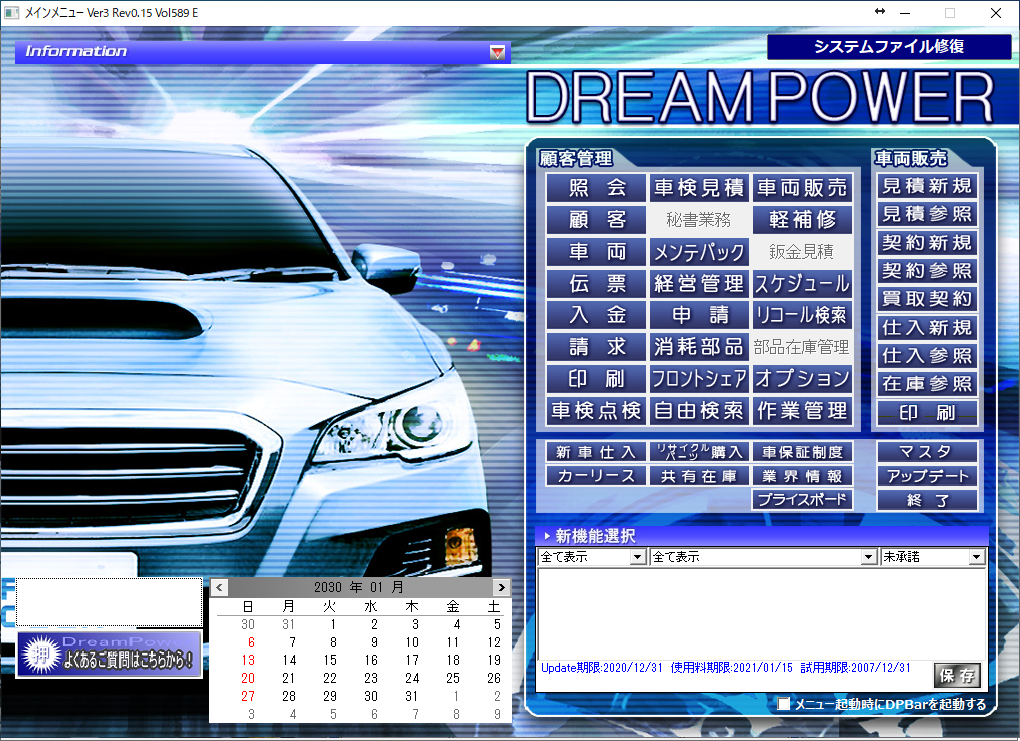Screen dimensions: 1020x741
Task: Open 業界情報 button
Action: pos(802,476)
